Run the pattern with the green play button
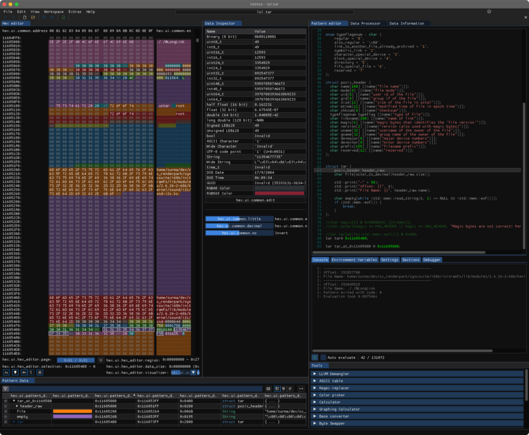This screenshot has width=529, height=435. pyautogui.click(x=315, y=357)
